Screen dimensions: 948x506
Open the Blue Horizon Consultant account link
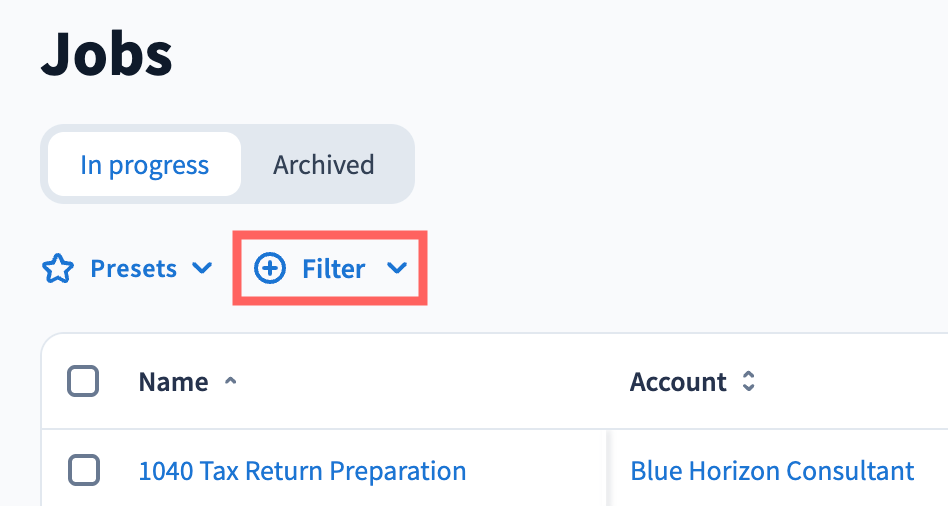[772, 470]
